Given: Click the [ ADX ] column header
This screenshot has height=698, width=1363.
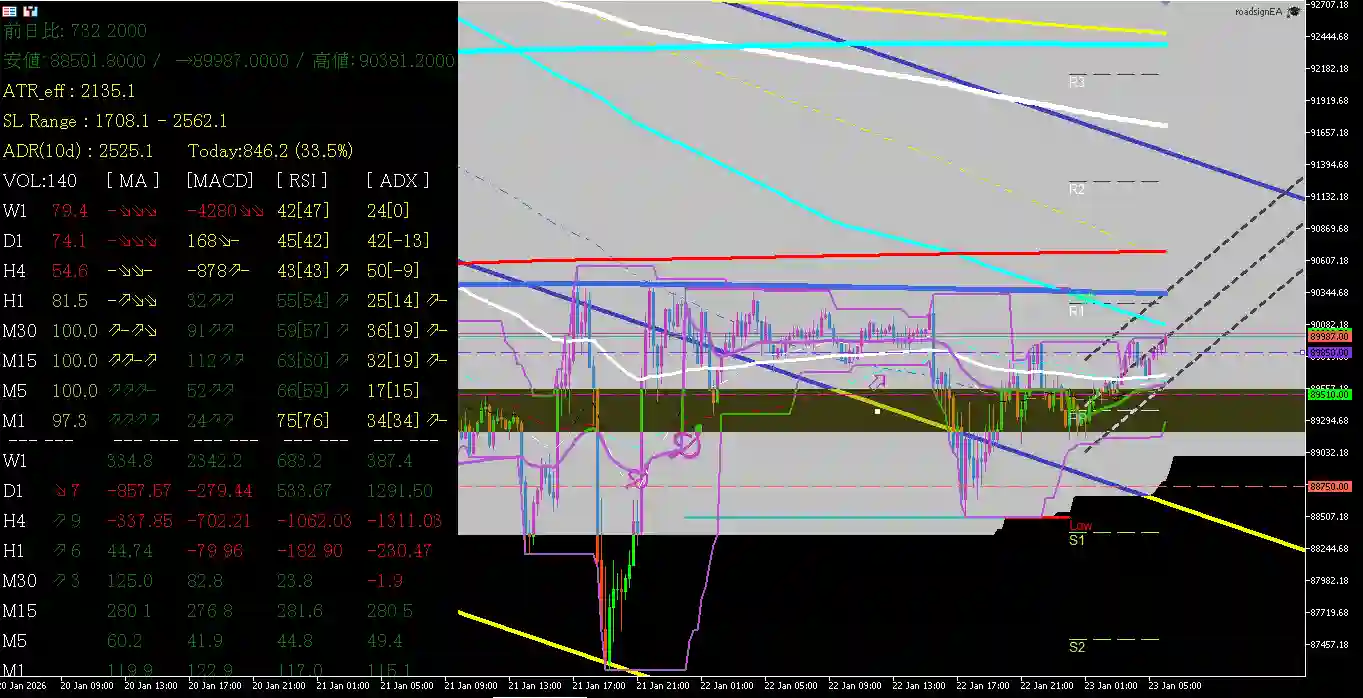Looking at the screenshot, I should tap(400, 180).
